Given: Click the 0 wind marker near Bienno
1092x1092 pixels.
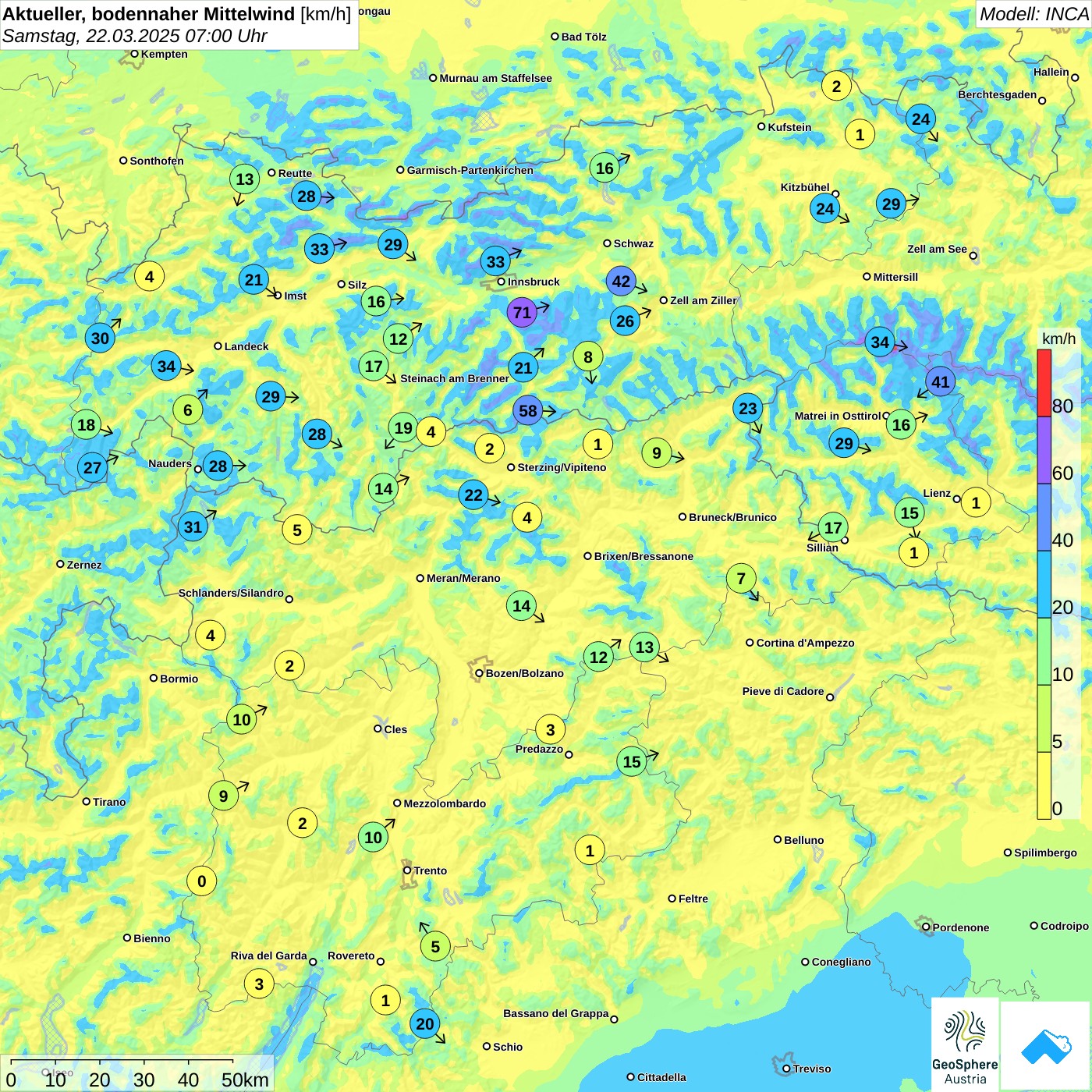Looking at the screenshot, I should point(202,881).
